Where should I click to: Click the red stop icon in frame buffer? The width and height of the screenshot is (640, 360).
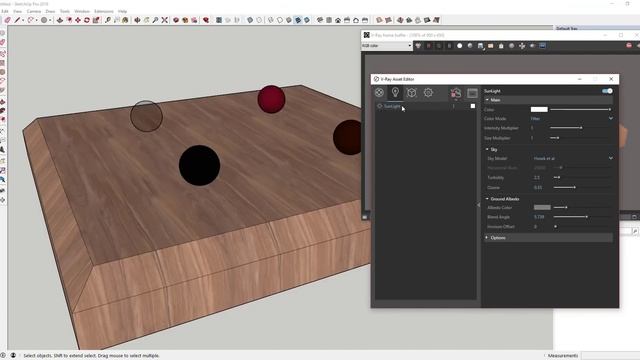tap(629, 46)
